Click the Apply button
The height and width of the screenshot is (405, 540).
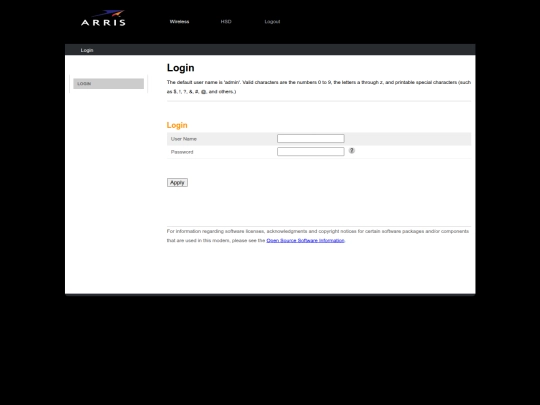(177, 183)
